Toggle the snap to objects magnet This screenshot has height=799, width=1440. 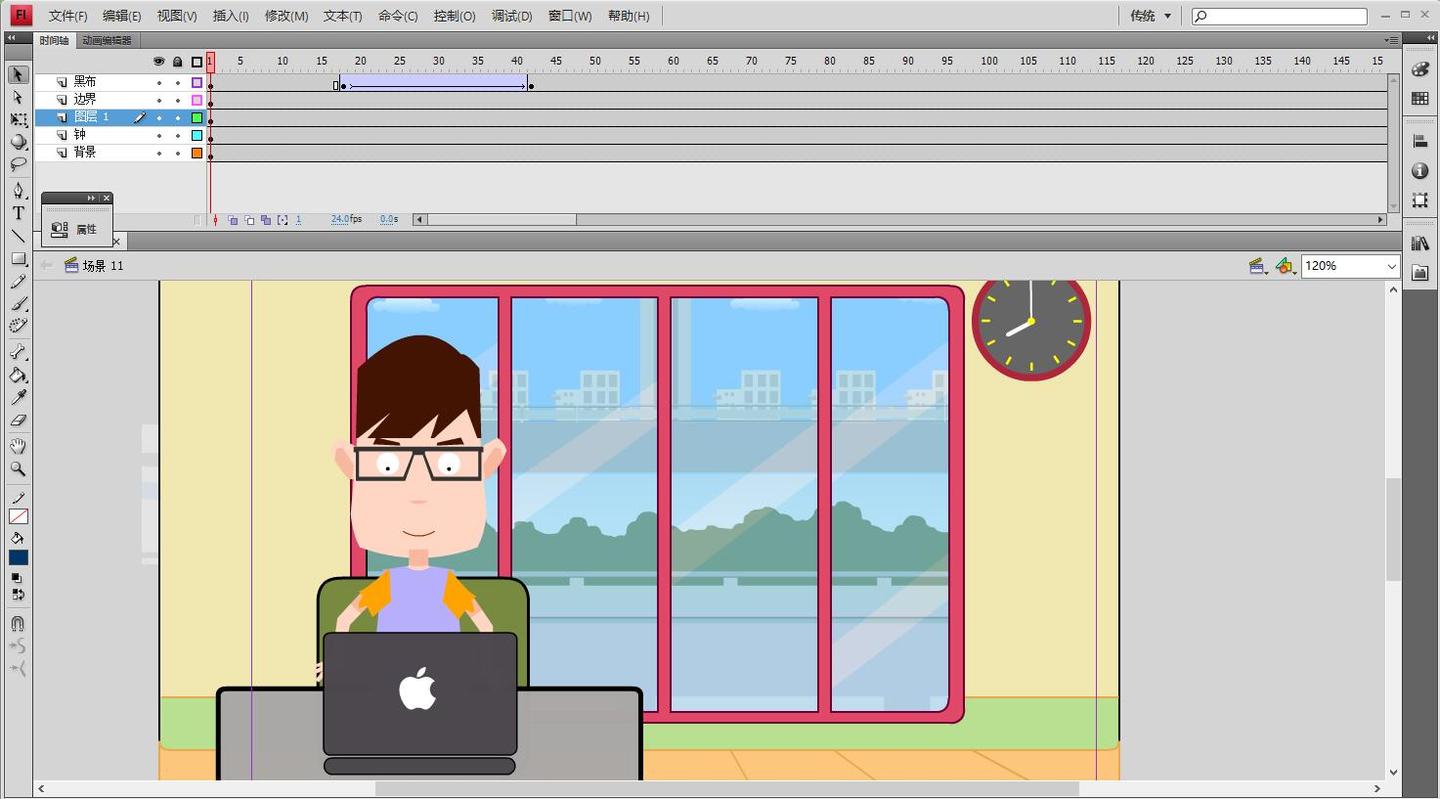coord(18,623)
